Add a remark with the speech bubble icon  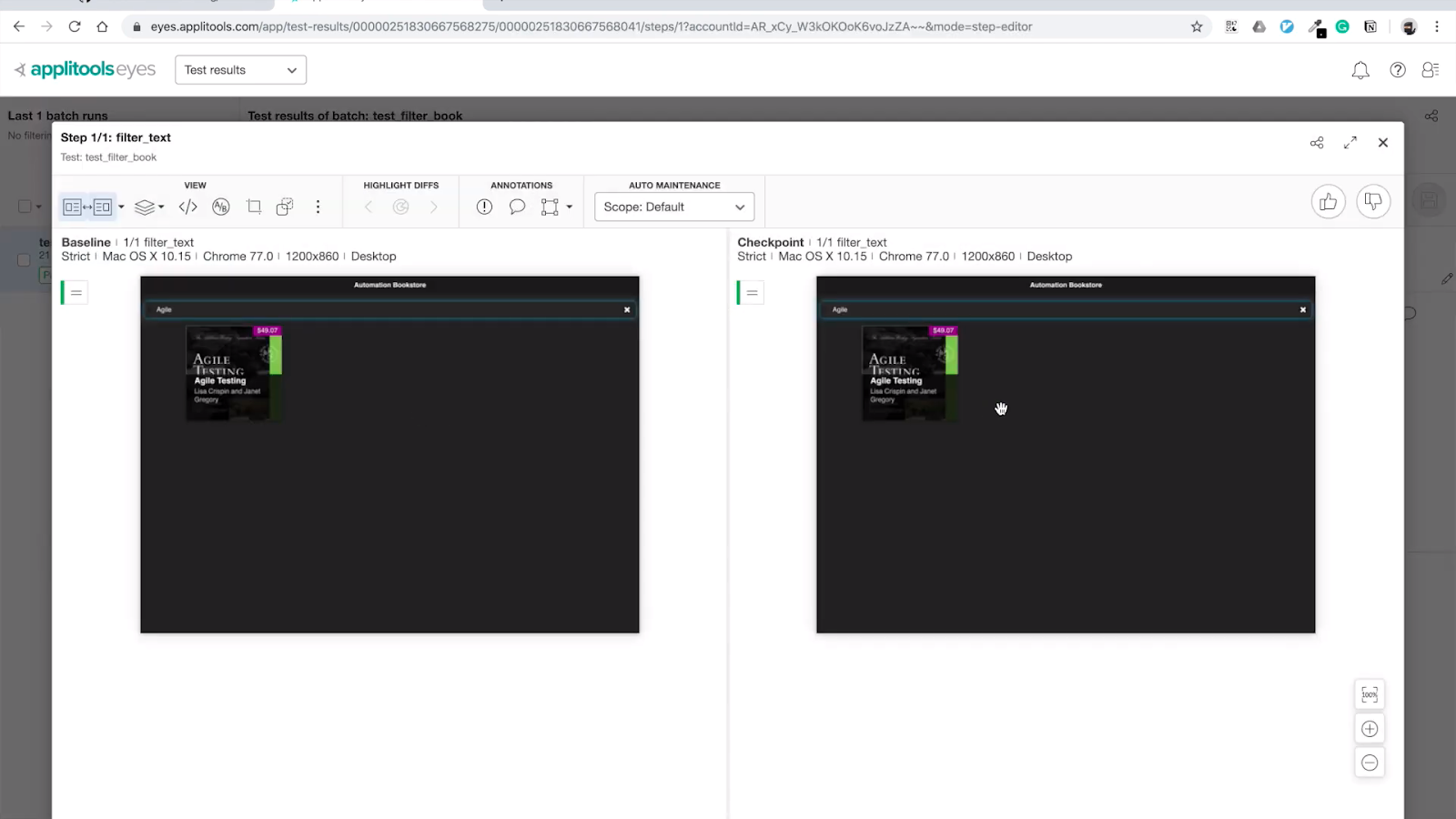point(517,207)
